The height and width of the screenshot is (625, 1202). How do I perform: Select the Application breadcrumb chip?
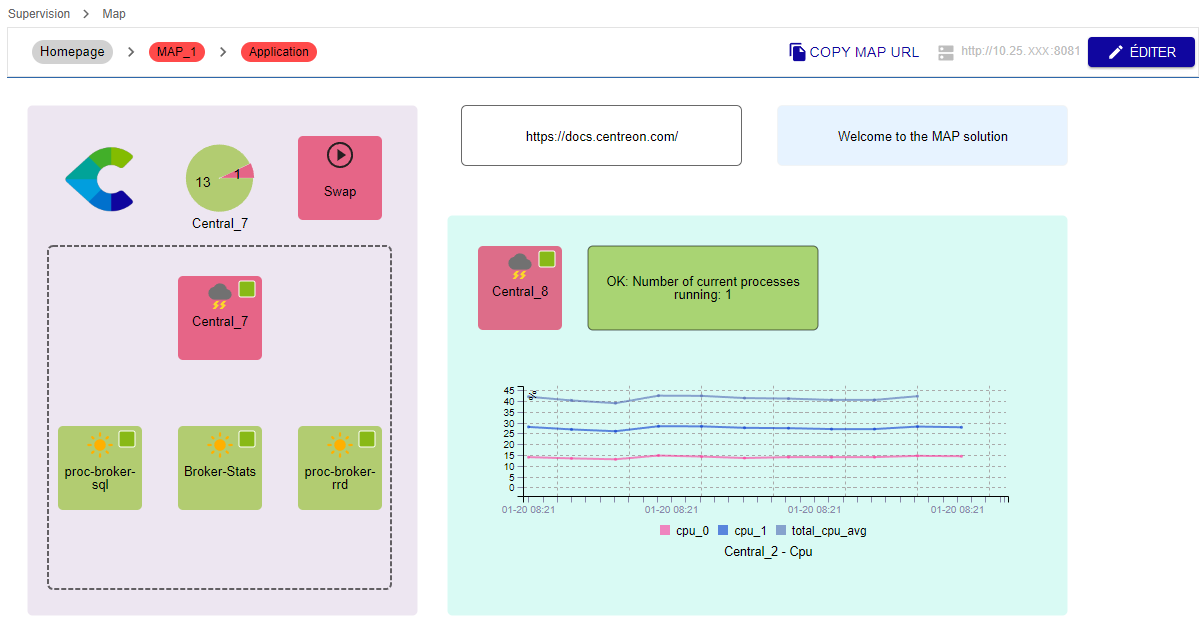pos(279,52)
